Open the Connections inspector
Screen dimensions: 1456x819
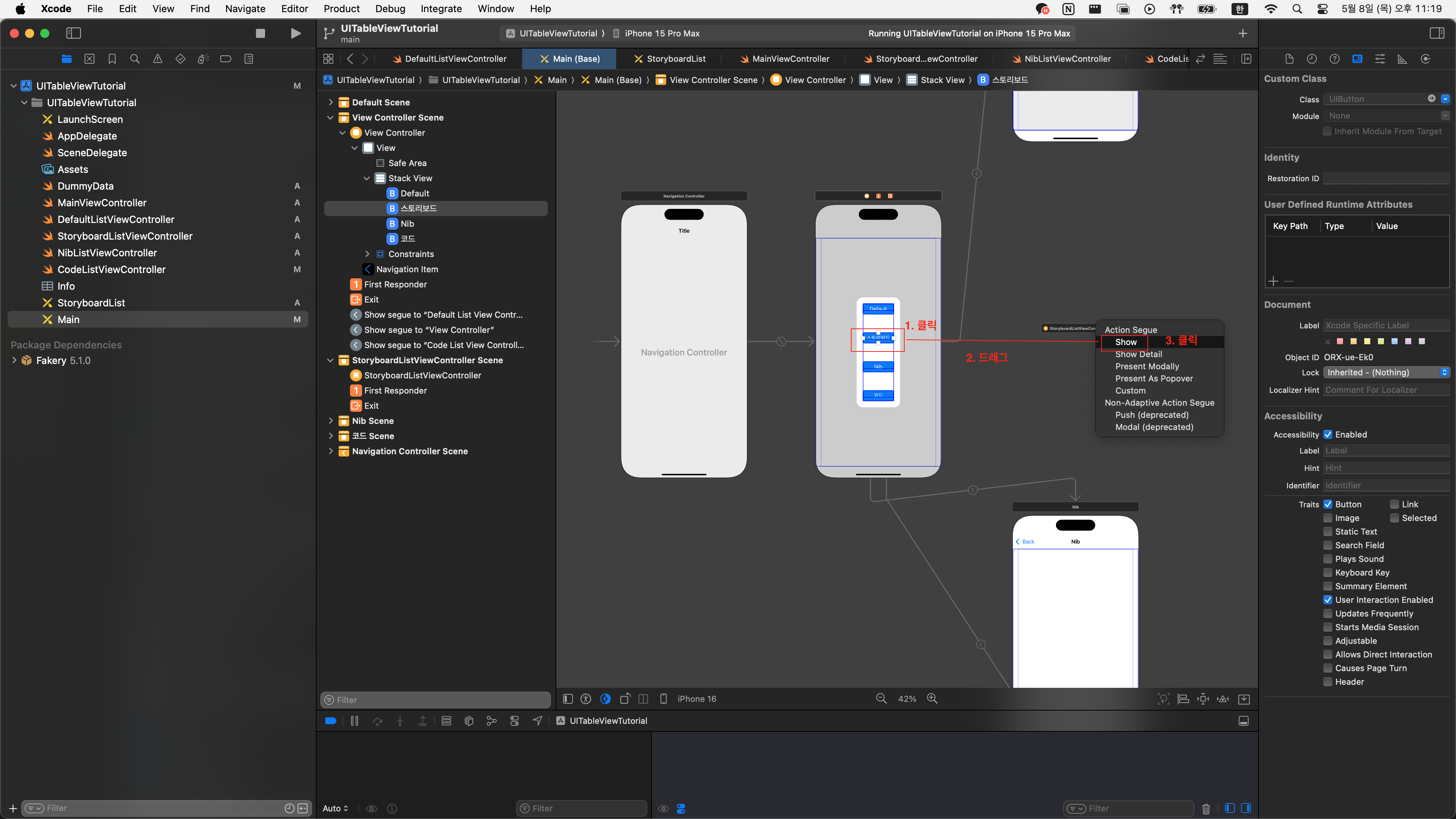1426,59
